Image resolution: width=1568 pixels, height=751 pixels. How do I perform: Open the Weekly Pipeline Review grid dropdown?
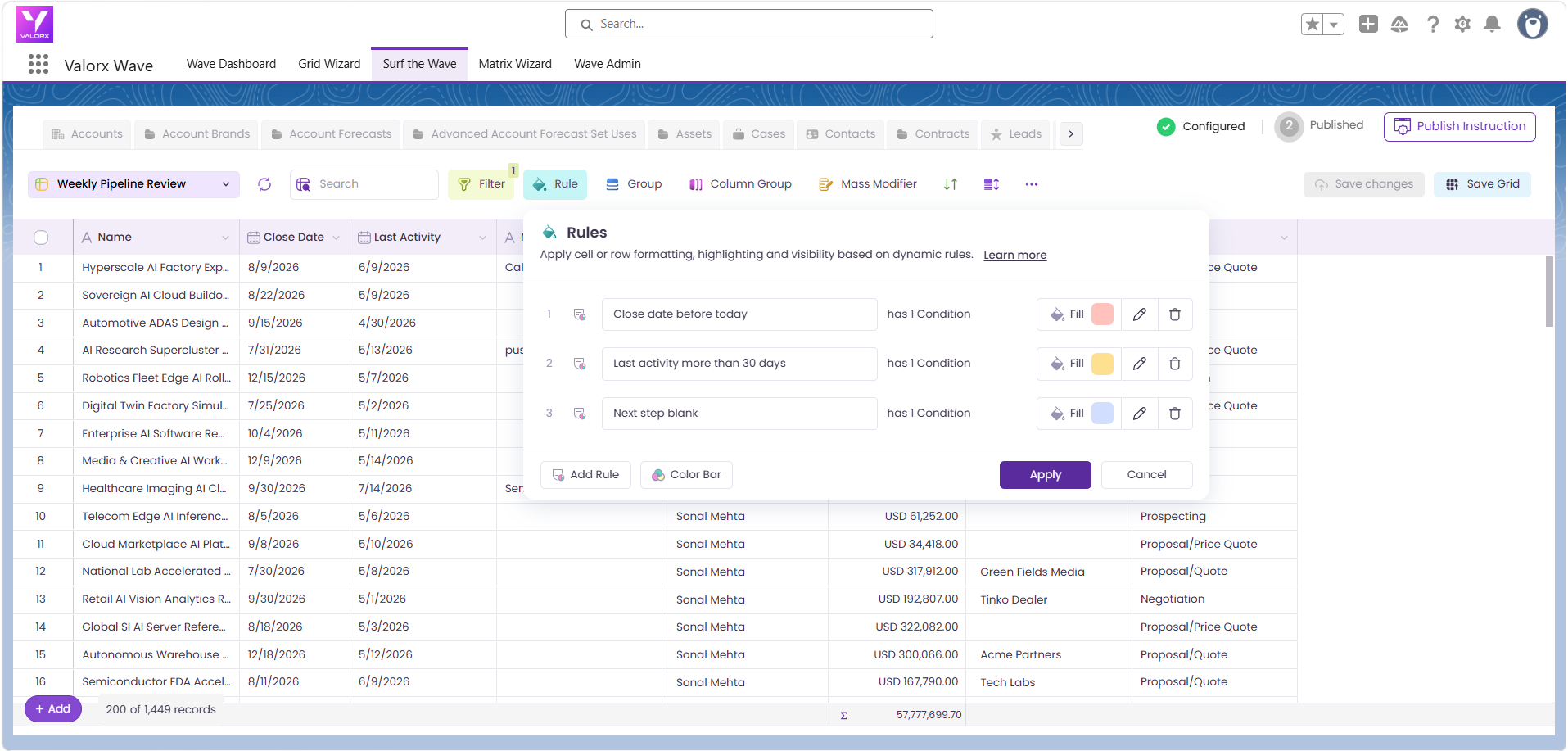pyautogui.click(x=134, y=184)
